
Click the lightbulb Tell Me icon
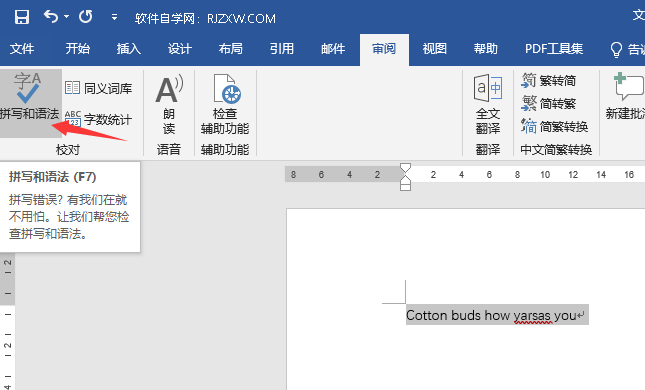[x=616, y=49]
